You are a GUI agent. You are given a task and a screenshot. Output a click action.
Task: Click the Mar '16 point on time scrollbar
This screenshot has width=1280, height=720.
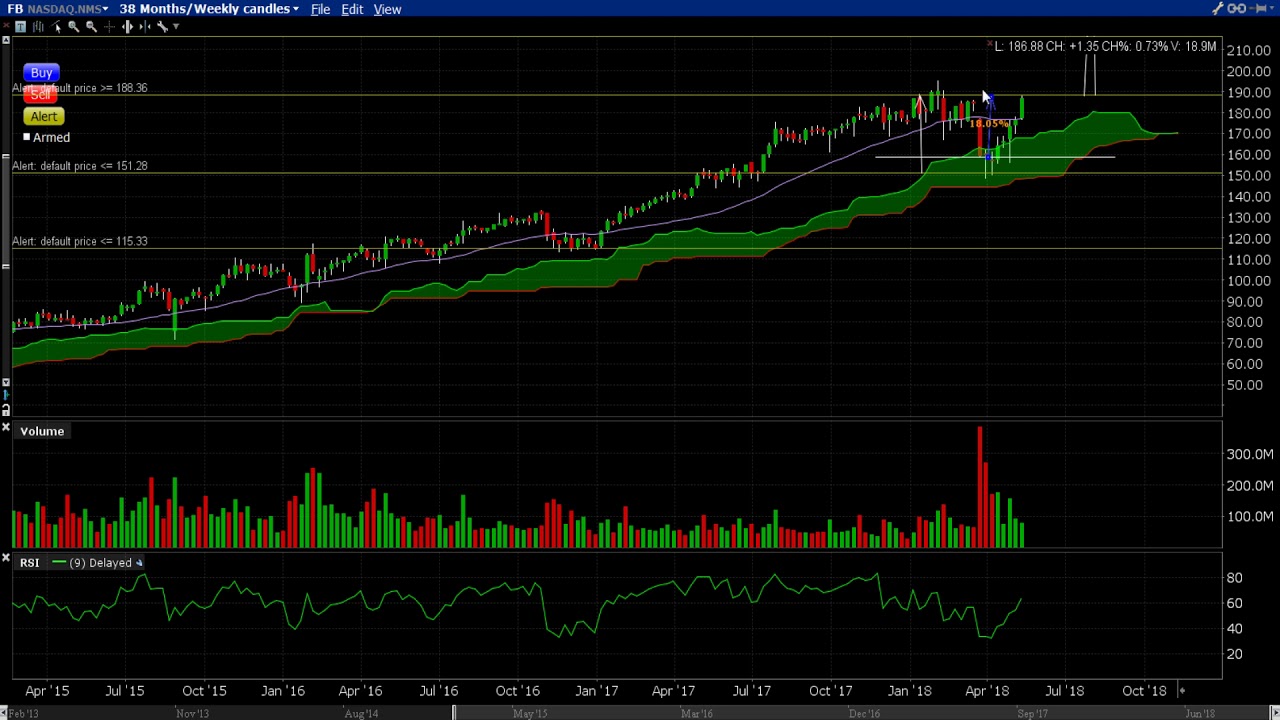pyautogui.click(x=696, y=714)
